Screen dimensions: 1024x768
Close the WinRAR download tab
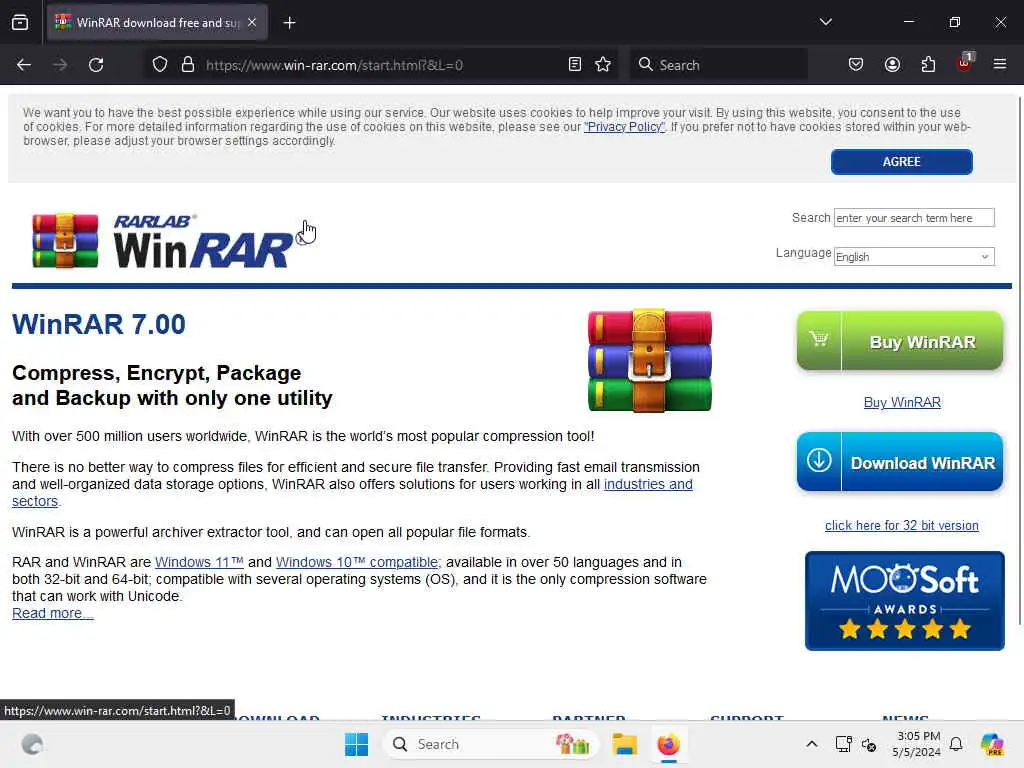click(252, 22)
